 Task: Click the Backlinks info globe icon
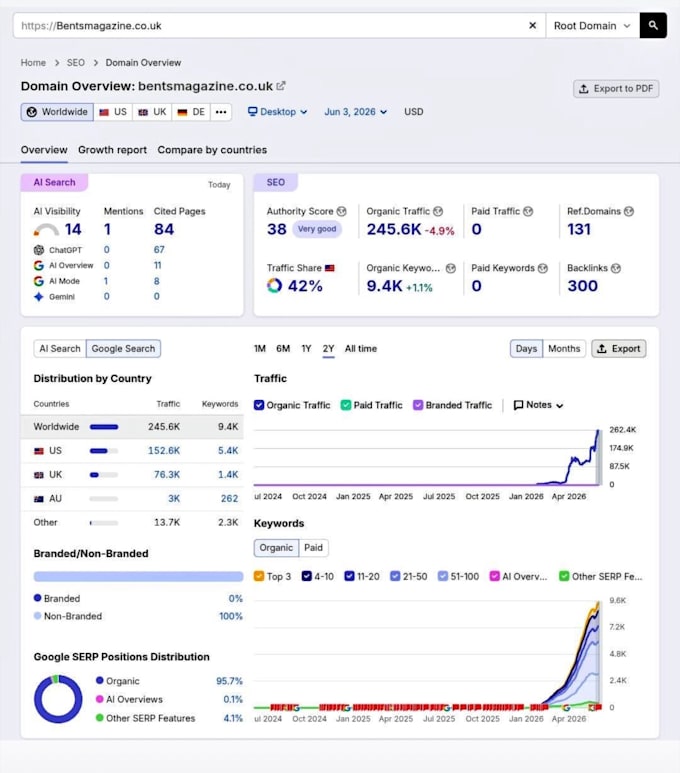point(616,268)
